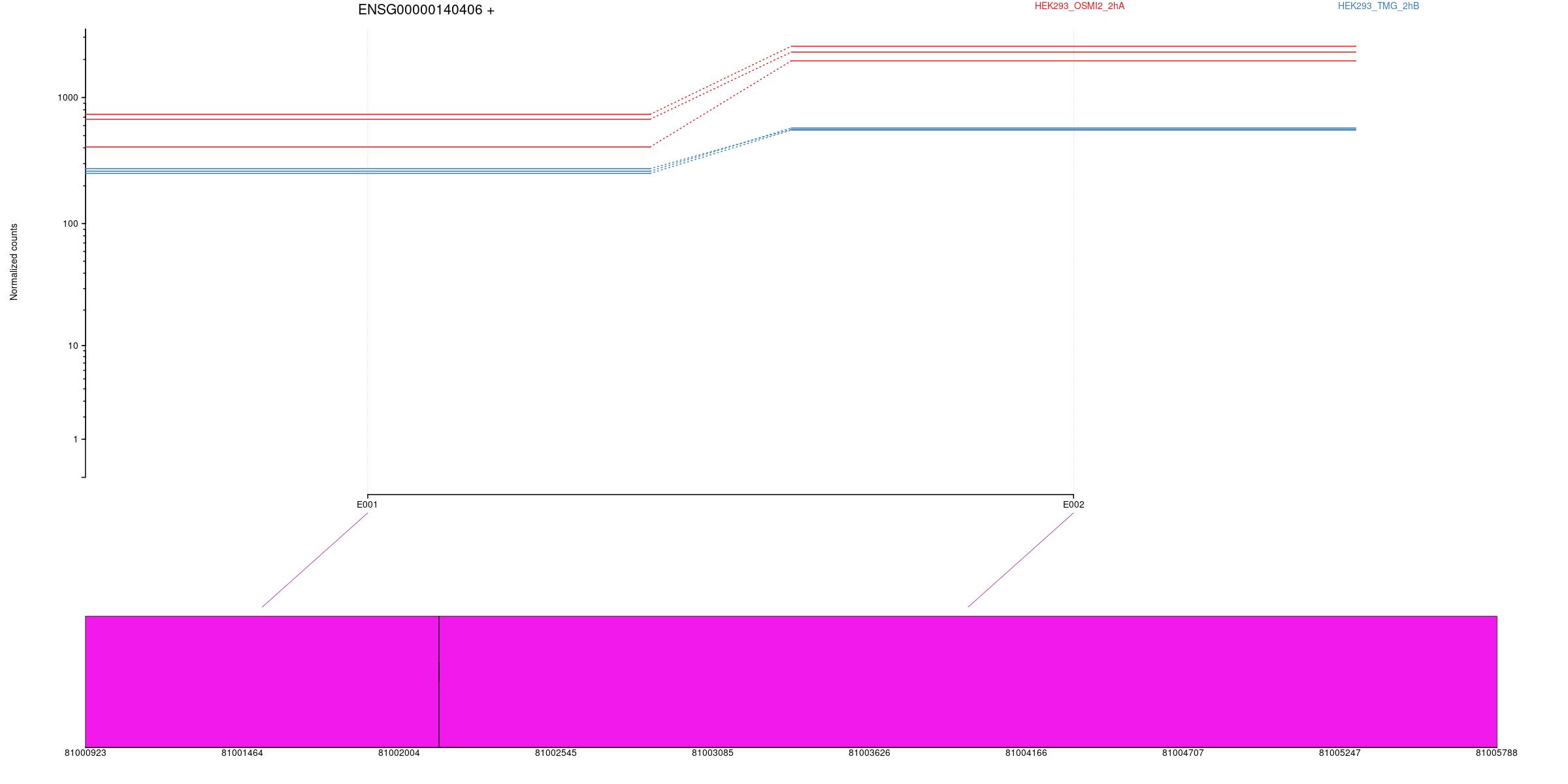Click genomic coordinate 81001464

(242, 753)
